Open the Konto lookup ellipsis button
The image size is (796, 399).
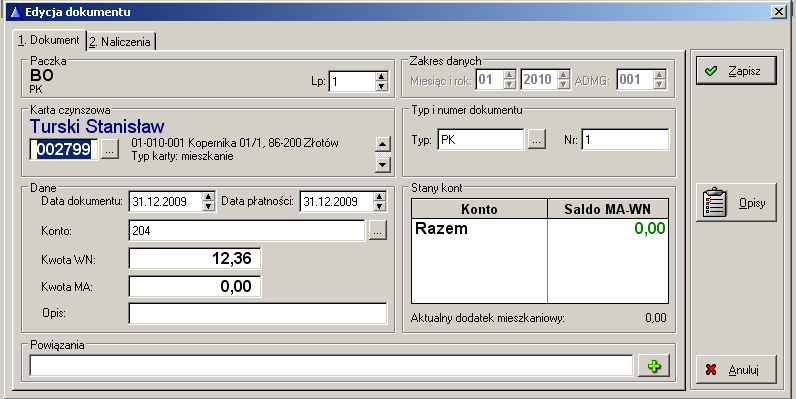pyautogui.click(x=377, y=231)
